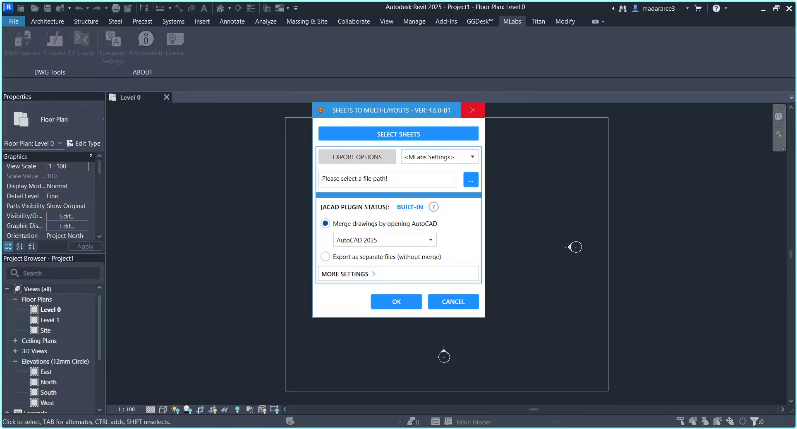
Task: Click the crop view icon in view control bar
Action: coord(200,409)
